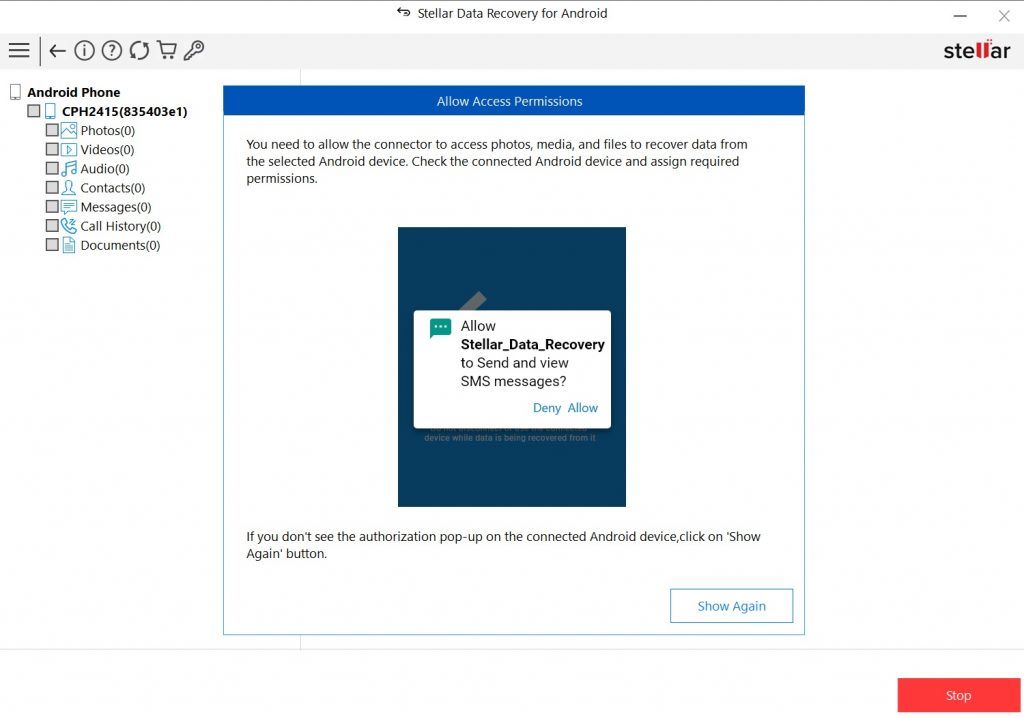Select the Videos(0) tree label

tap(107, 150)
